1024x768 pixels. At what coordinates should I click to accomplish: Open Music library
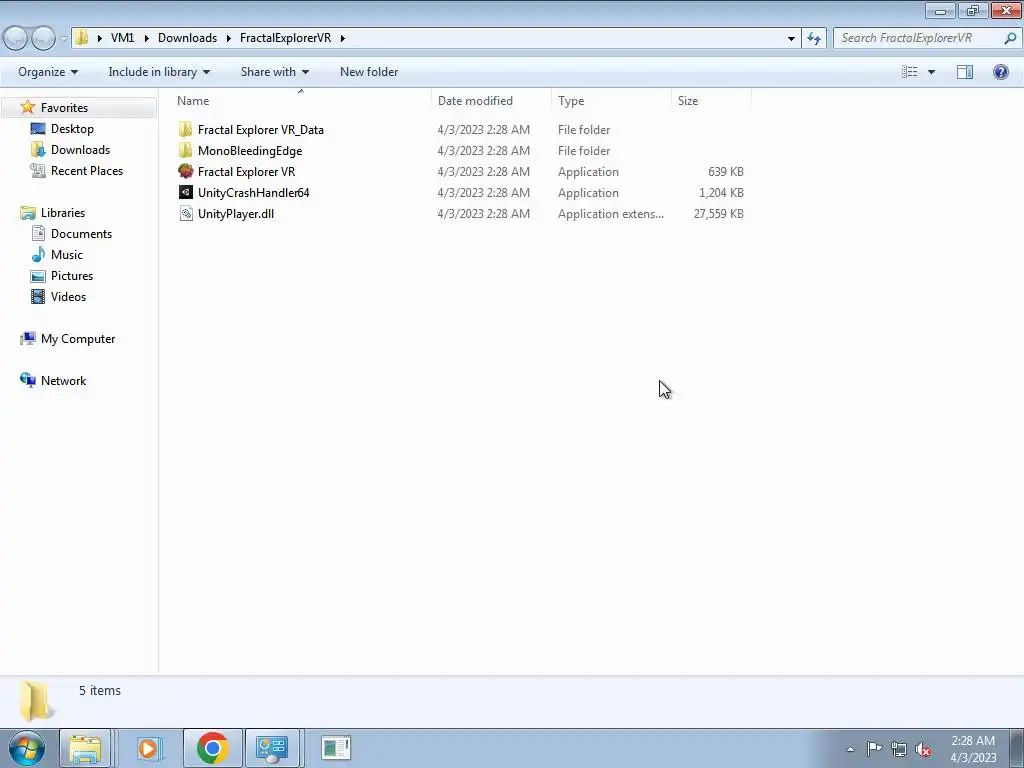(67, 254)
